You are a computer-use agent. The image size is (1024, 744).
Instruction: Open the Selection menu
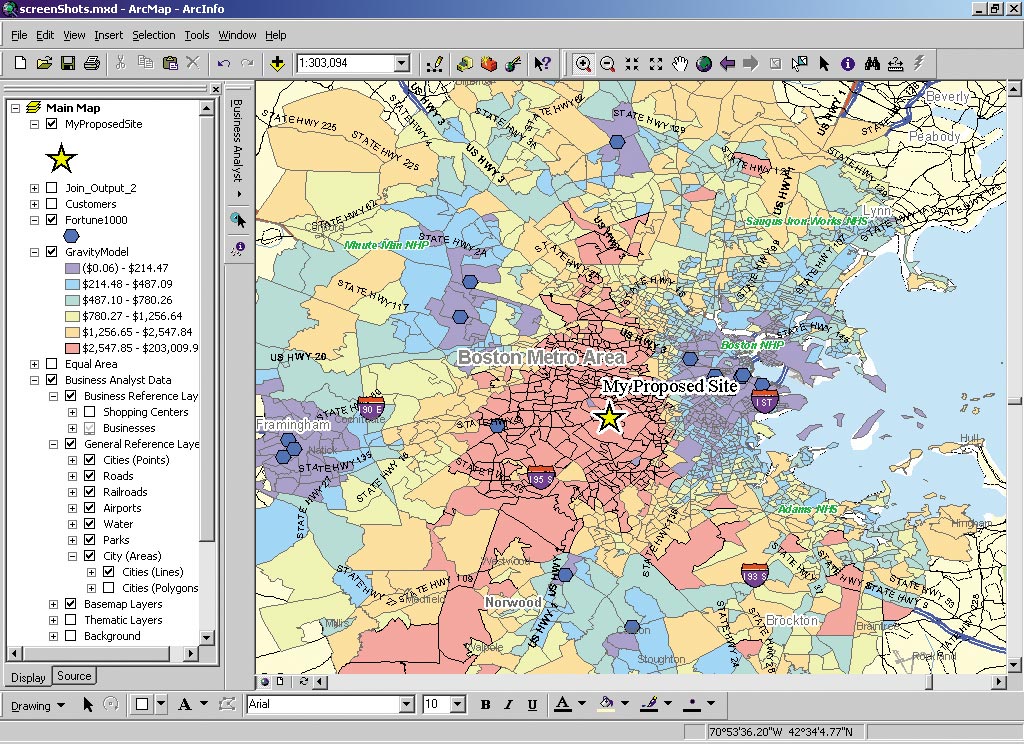pos(153,35)
